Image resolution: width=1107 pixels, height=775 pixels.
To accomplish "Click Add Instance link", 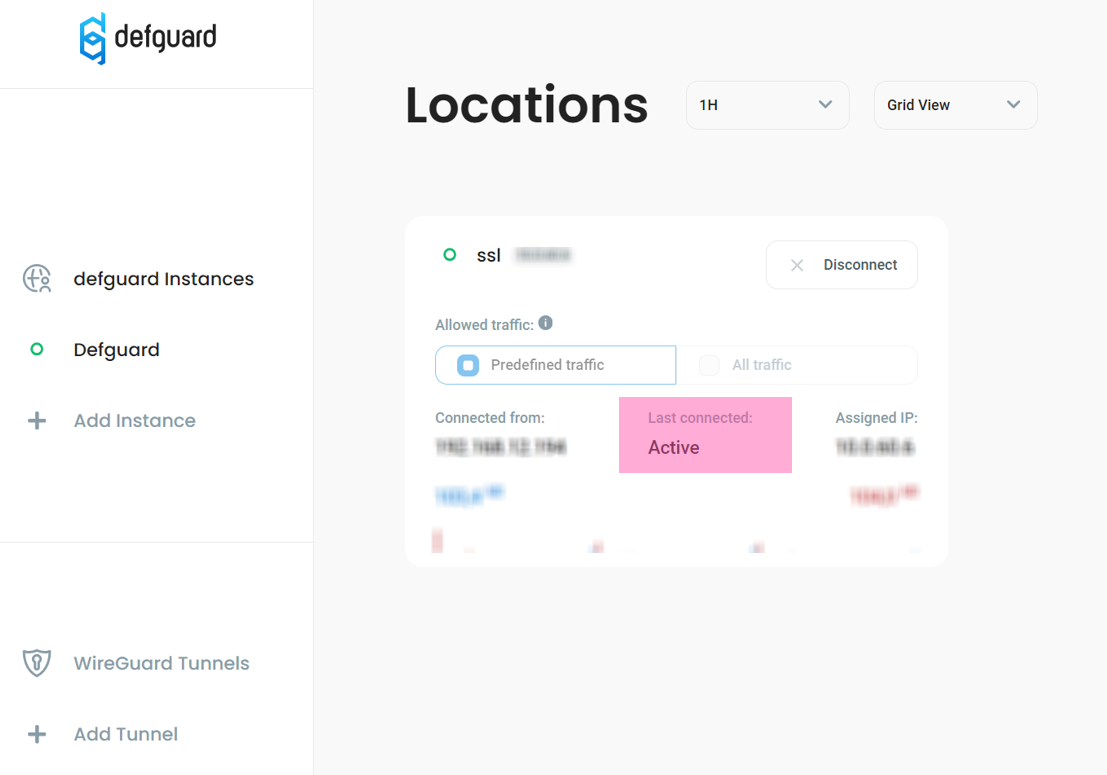I will coord(135,421).
